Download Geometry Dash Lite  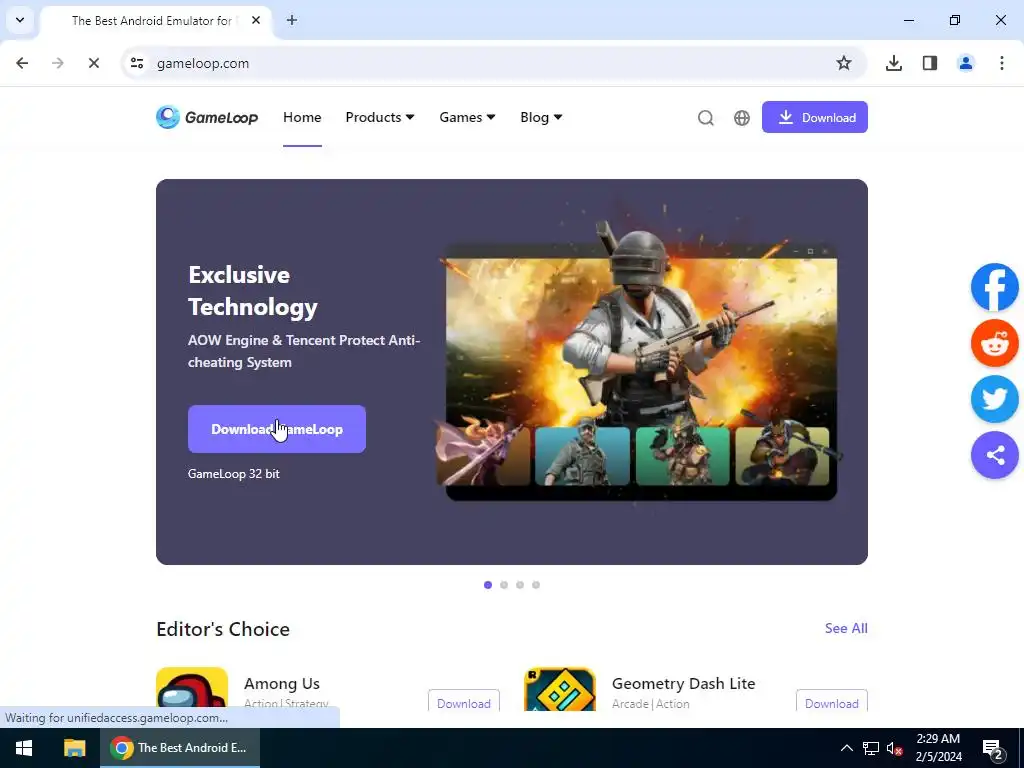coord(832,703)
